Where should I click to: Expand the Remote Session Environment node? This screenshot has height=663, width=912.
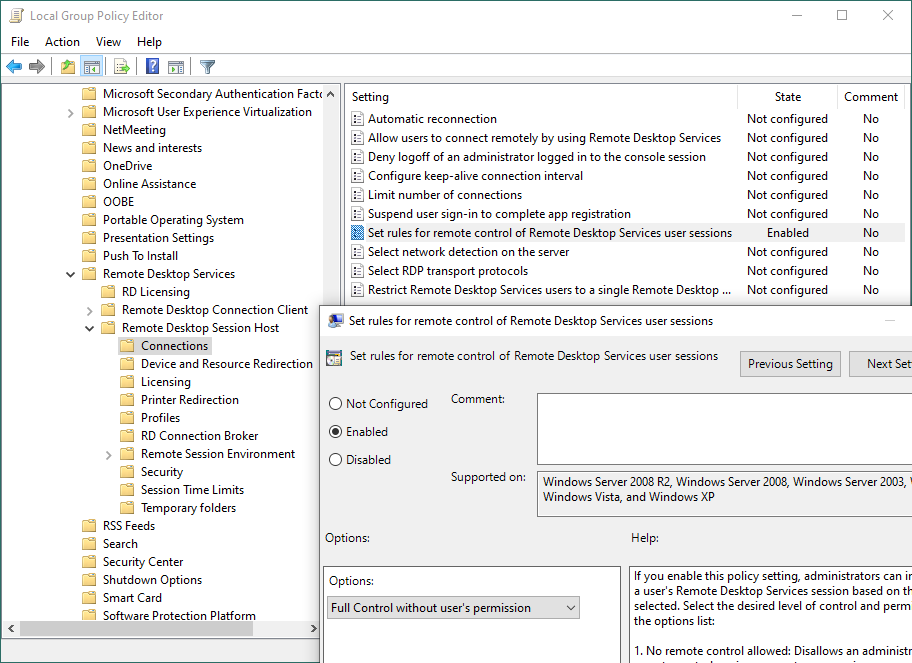point(109,455)
